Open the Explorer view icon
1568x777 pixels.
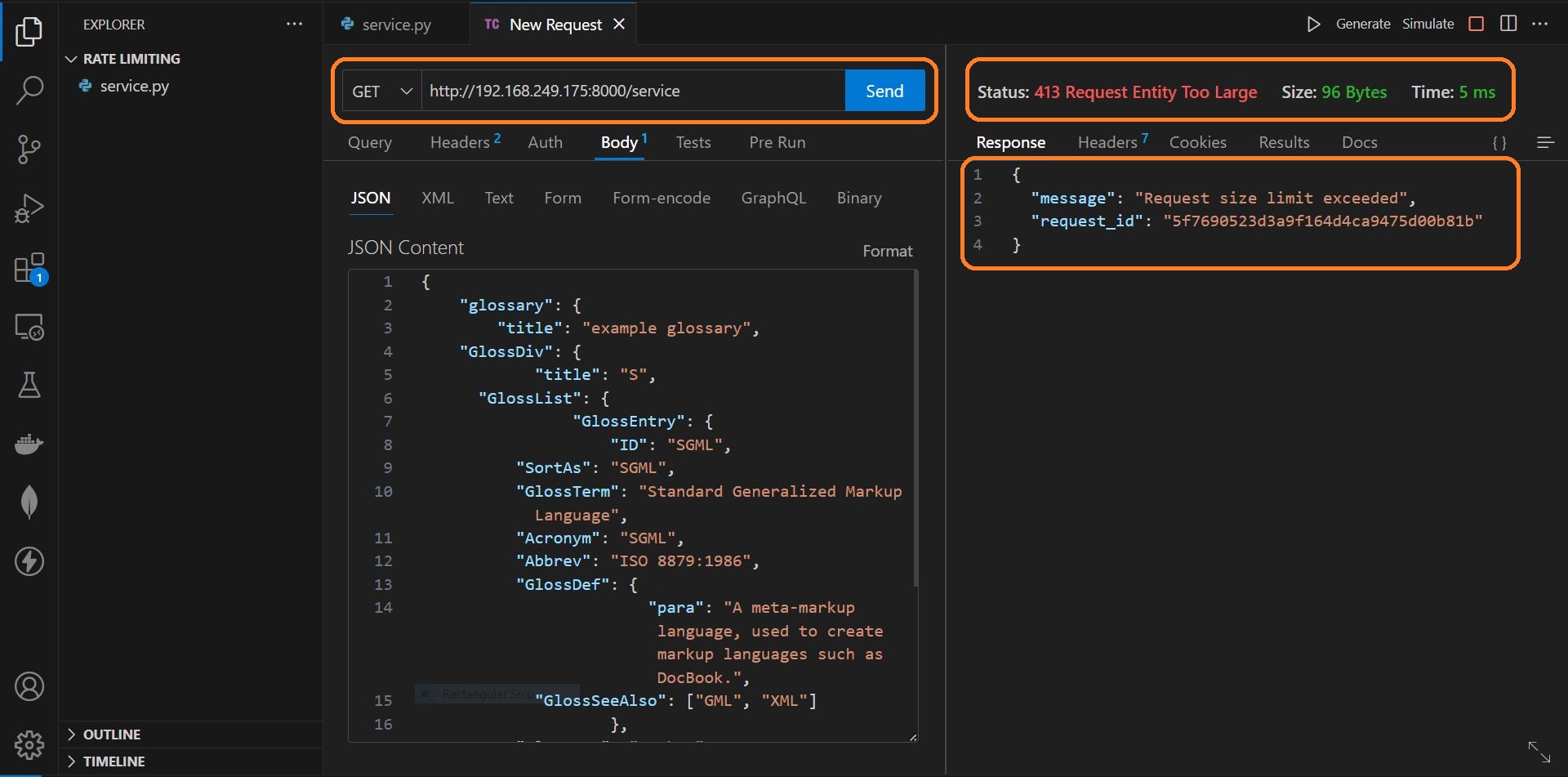point(29,31)
